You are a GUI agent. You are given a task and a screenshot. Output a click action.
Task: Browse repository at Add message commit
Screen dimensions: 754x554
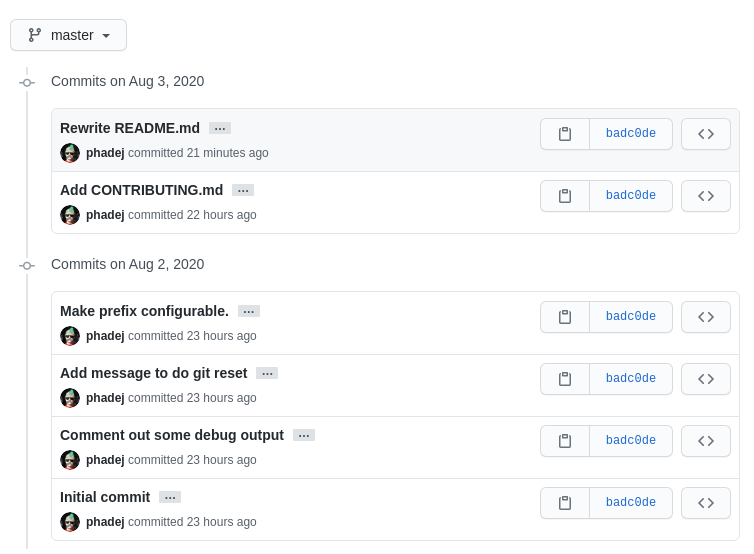point(706,379)
